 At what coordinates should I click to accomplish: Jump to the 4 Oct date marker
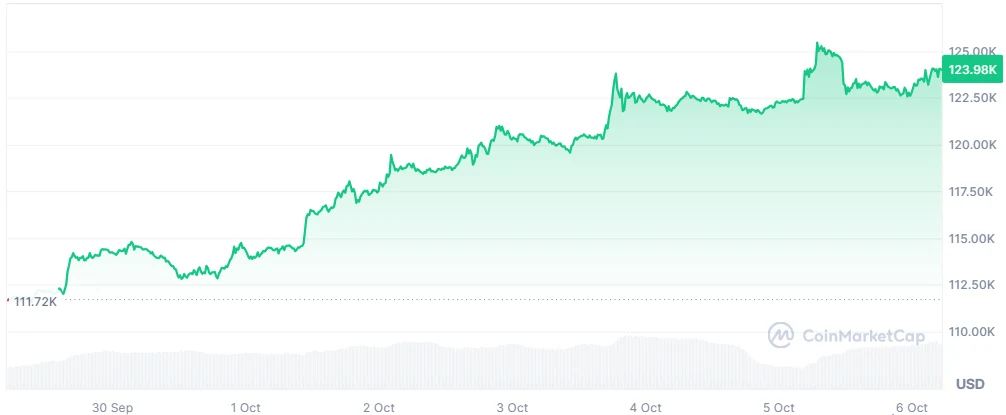(645, 407)
